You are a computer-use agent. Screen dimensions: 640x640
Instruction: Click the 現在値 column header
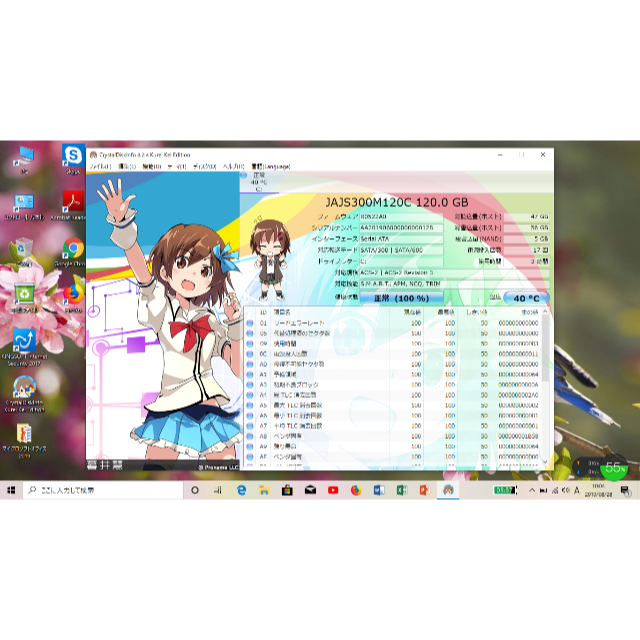pyautogui.click(x=407, y=312)
